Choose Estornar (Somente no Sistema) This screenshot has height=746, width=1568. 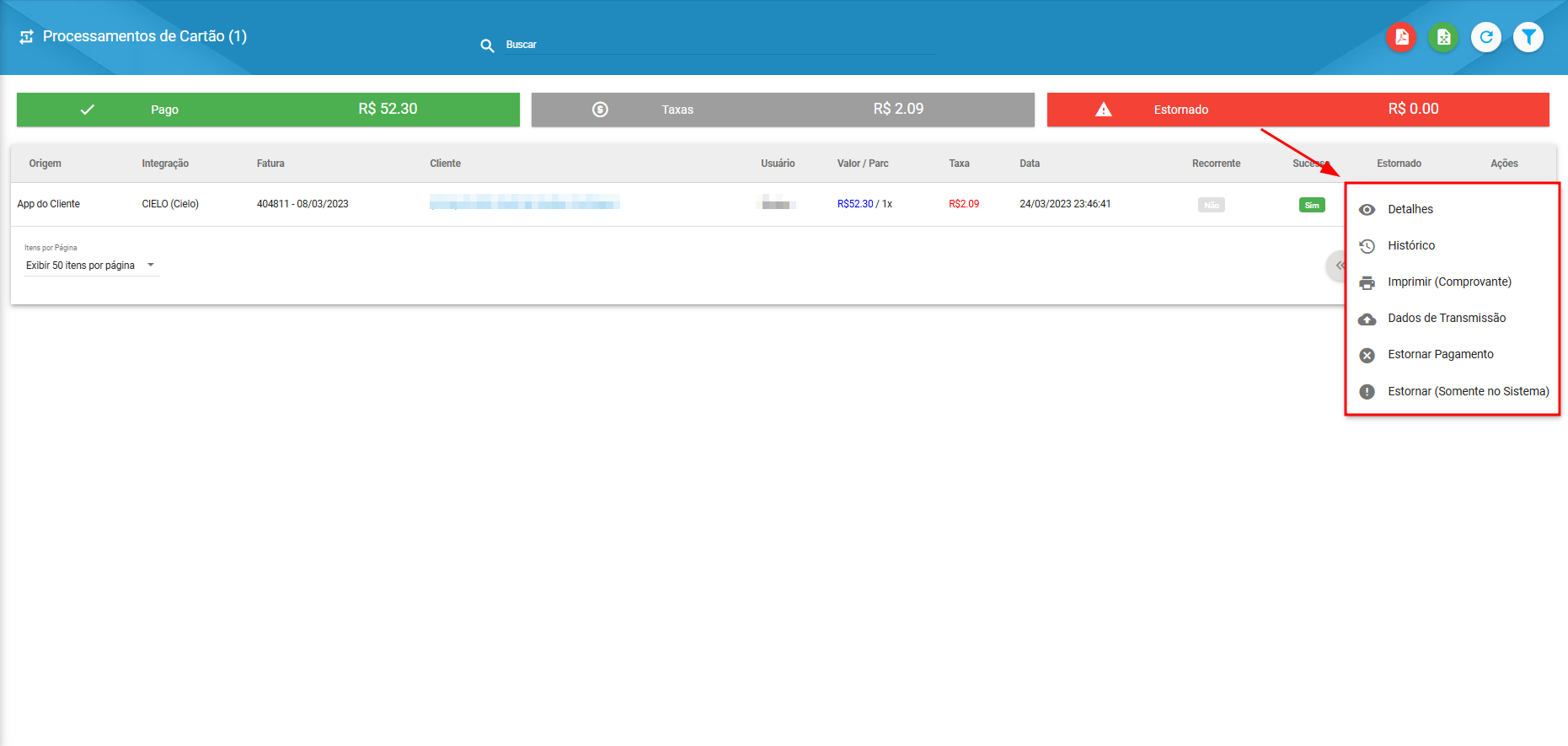(x=1453, y=391)
